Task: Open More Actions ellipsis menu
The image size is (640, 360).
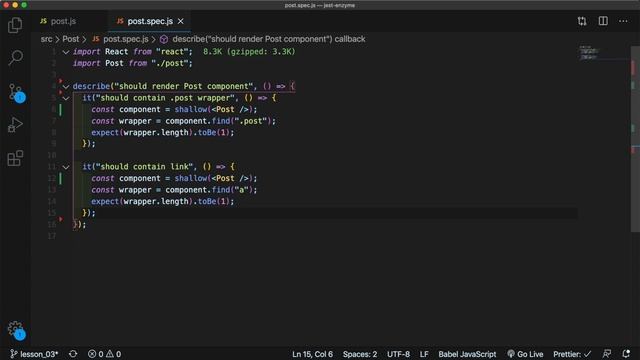Action: (623, 21)
